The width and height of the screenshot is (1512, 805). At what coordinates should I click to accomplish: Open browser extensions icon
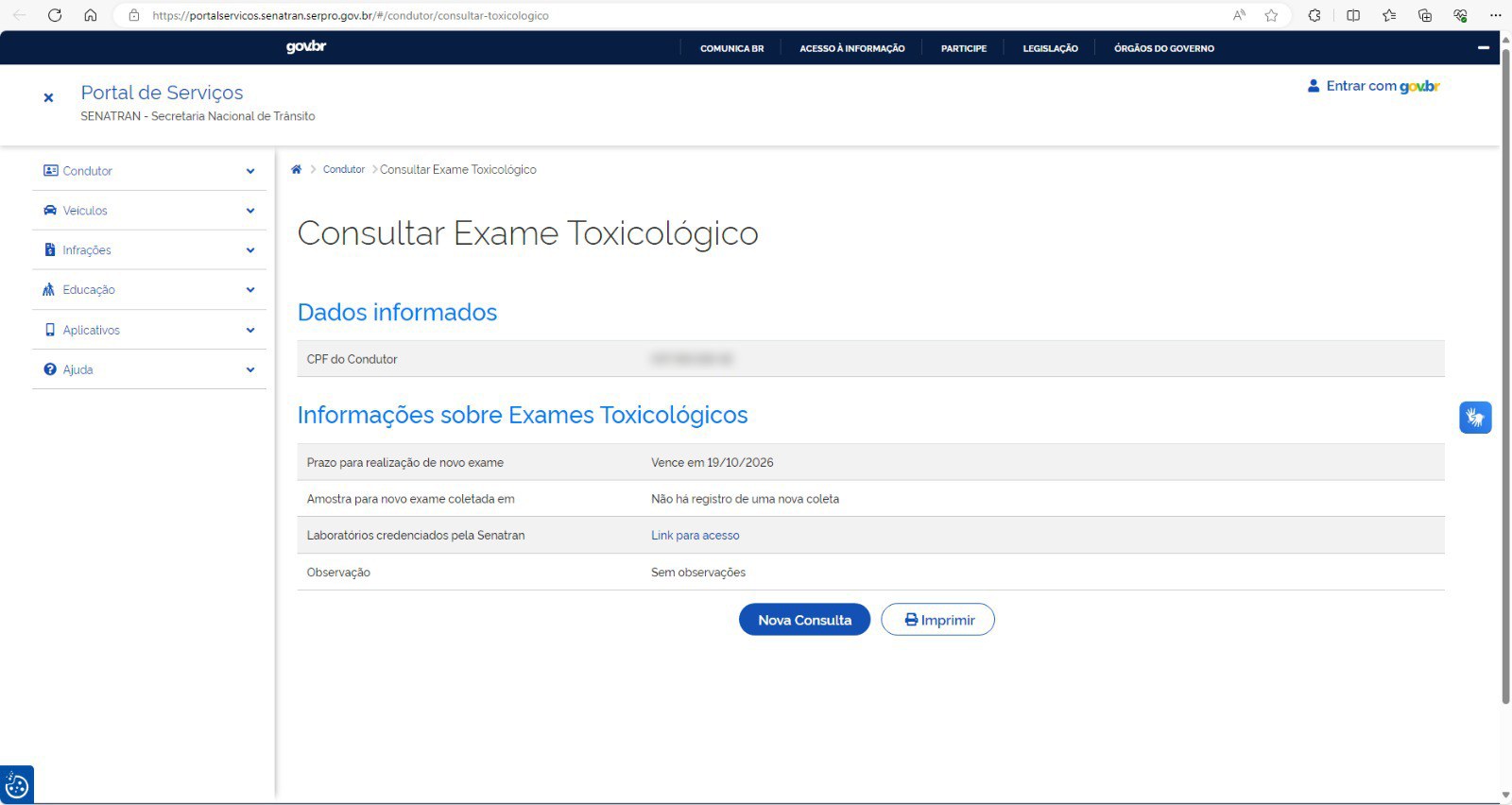click(x=1314, y=15)
